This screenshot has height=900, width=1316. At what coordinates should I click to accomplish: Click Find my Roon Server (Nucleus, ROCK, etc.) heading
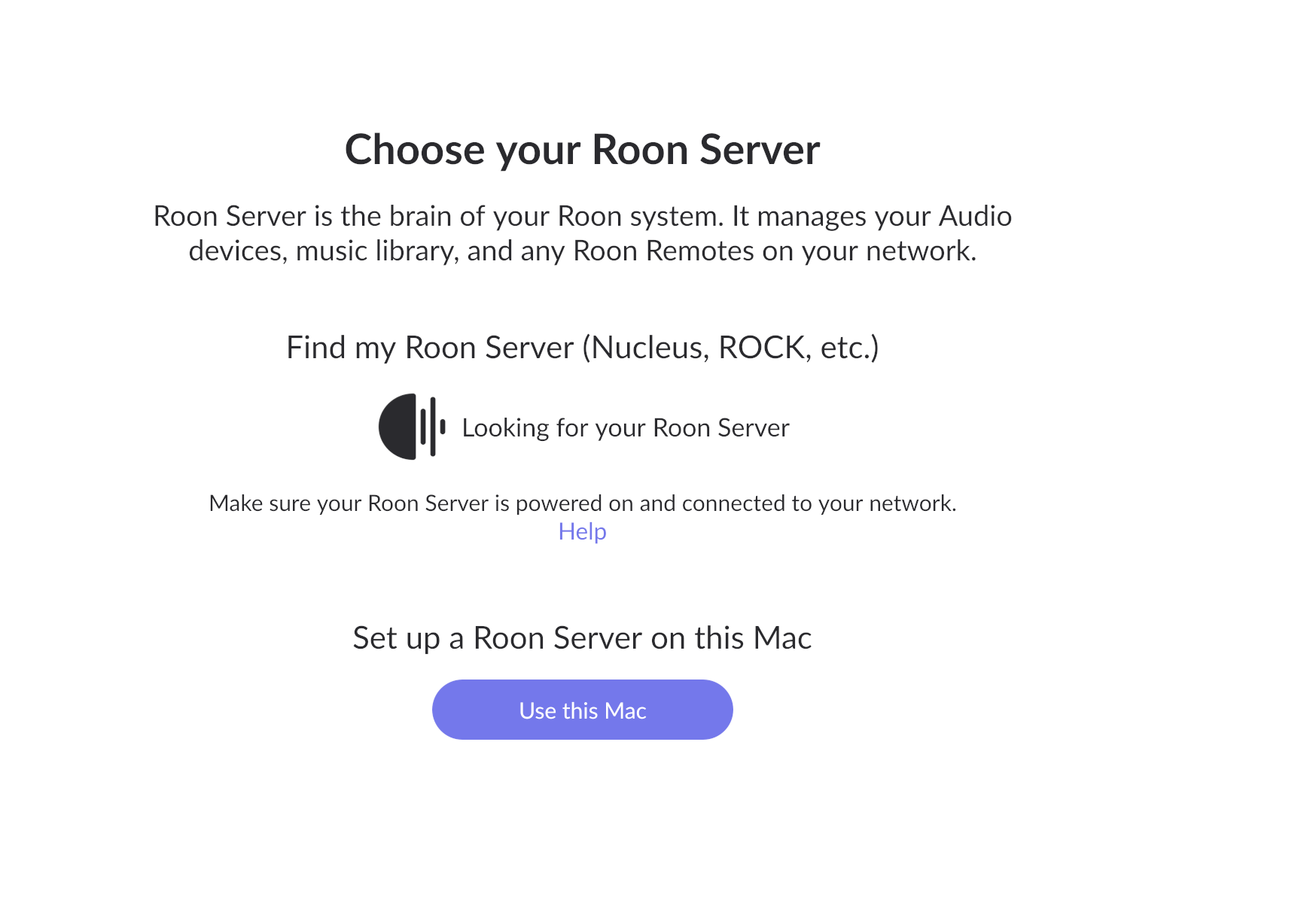tap(582, 348)
